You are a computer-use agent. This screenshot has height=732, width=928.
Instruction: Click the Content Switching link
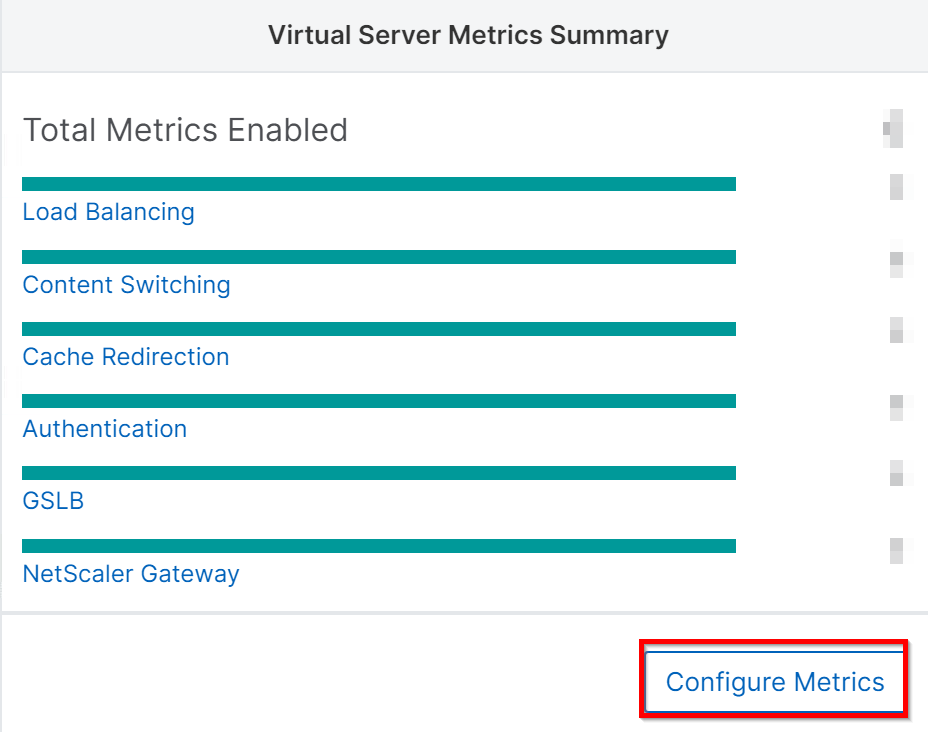coord(126,285)
